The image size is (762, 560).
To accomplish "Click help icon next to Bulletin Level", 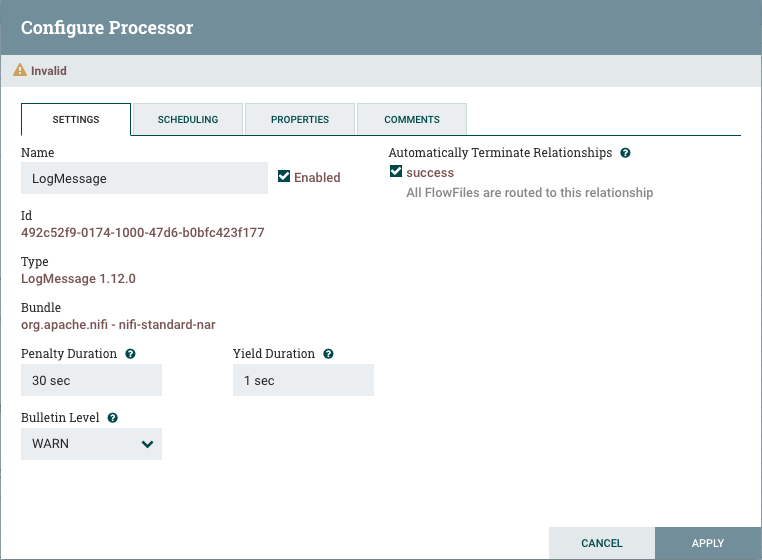I will (x=113, y=417).
